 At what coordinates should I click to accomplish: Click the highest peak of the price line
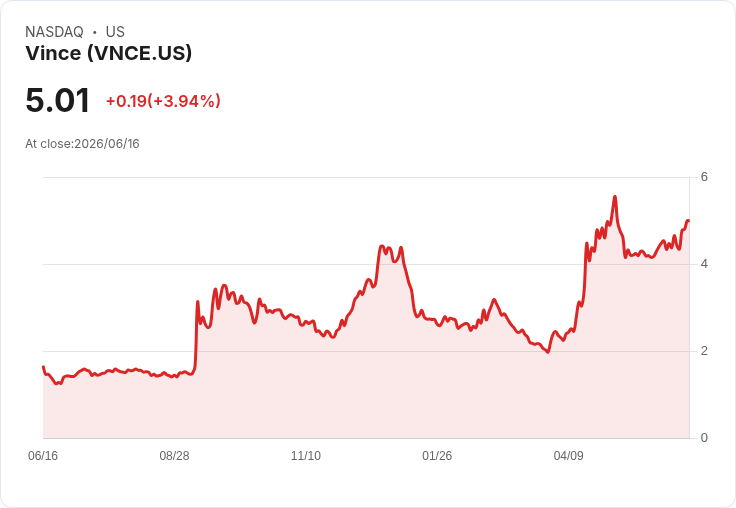615,197
